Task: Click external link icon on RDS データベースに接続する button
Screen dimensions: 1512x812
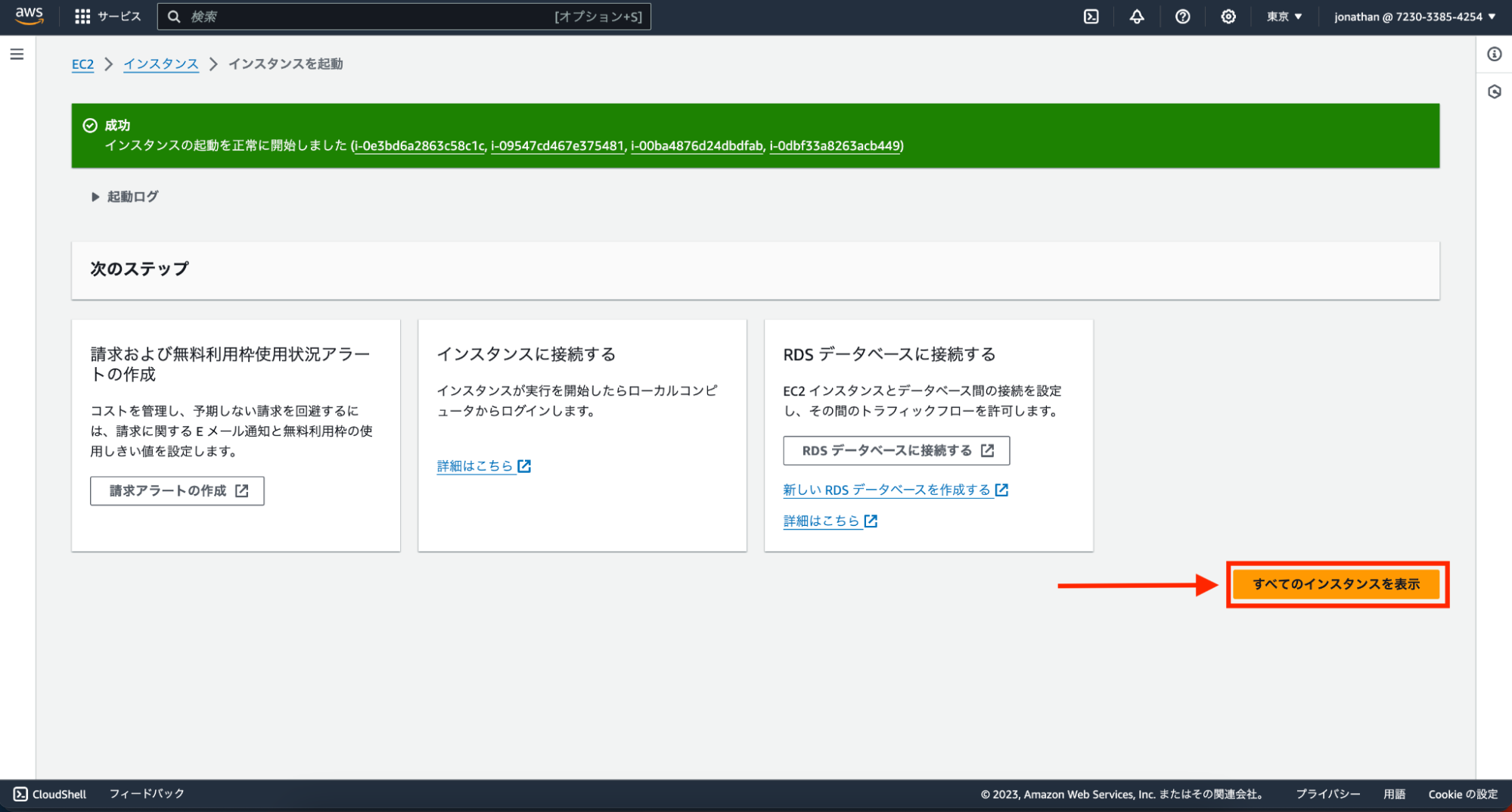Action: [987, 451]
